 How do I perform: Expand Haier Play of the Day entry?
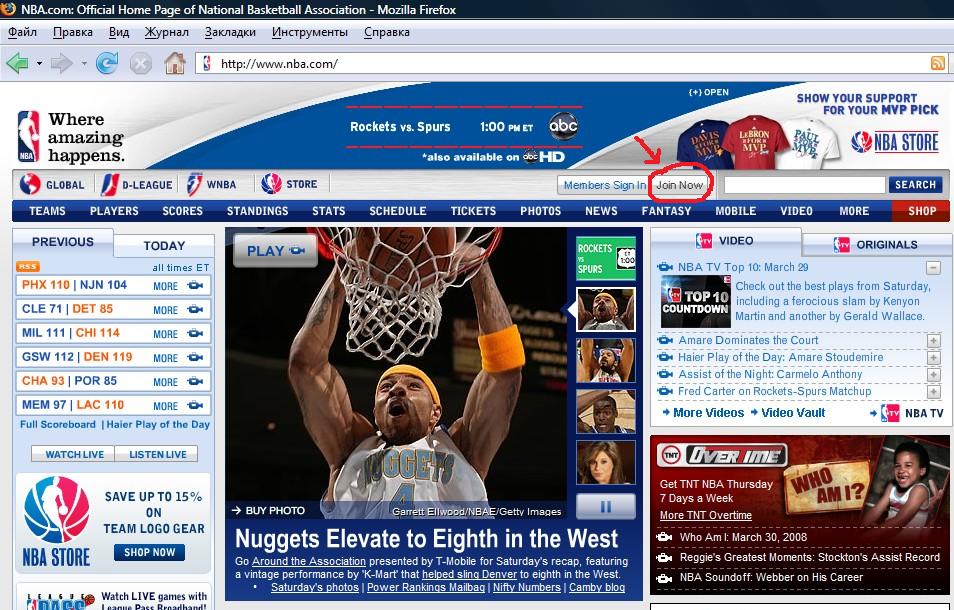pyautogui.click(x=933, y=358)
